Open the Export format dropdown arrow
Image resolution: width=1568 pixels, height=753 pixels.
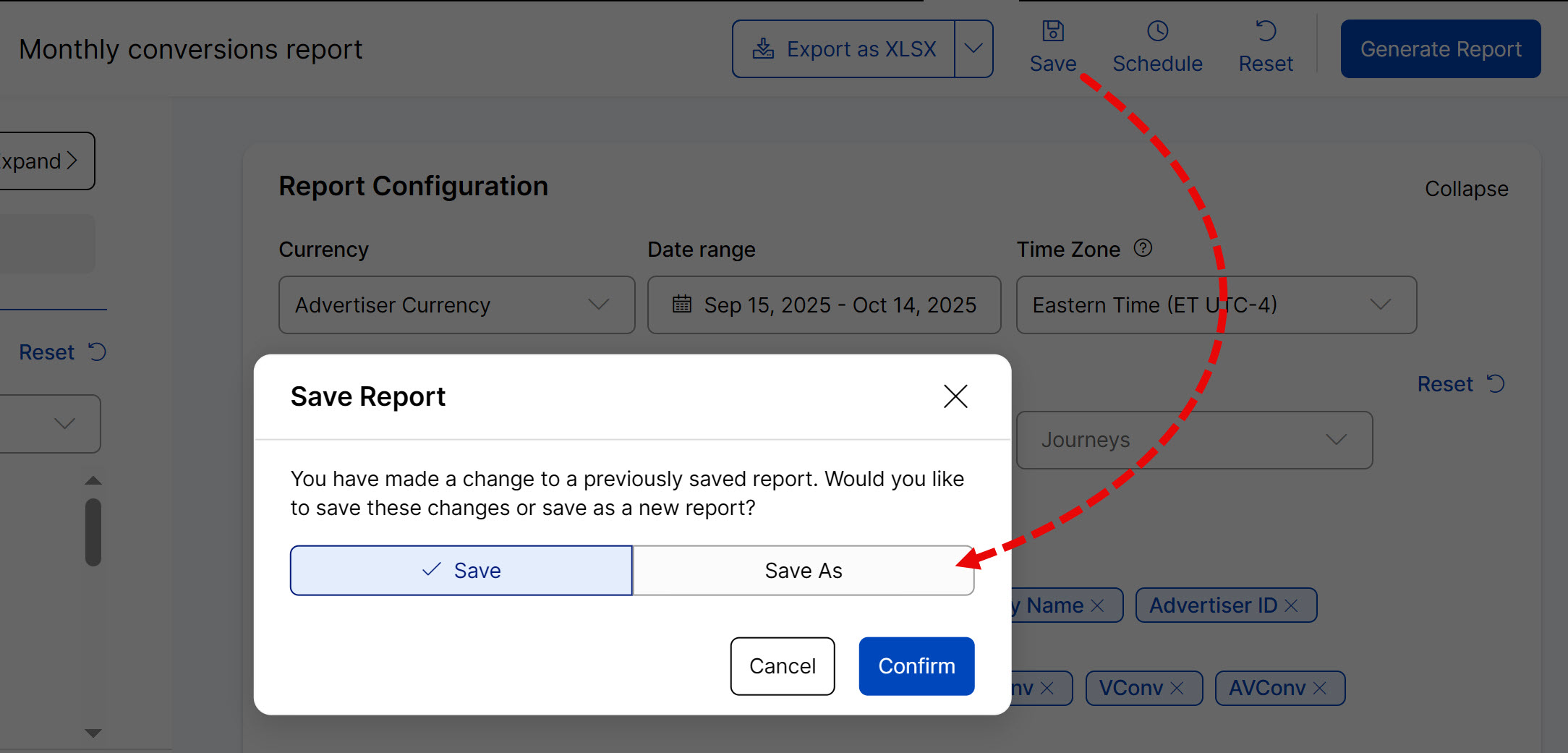(x=973, y=48)
